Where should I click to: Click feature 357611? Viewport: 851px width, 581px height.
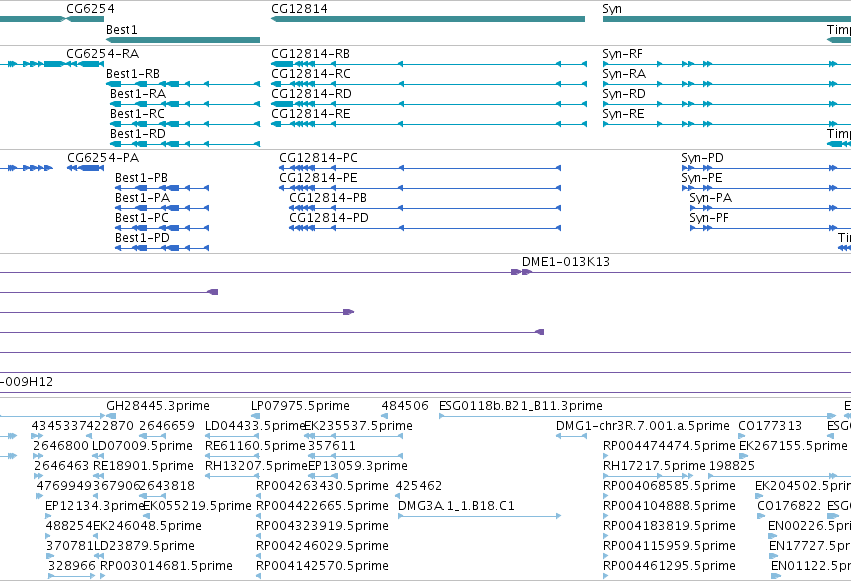[332, 446]
